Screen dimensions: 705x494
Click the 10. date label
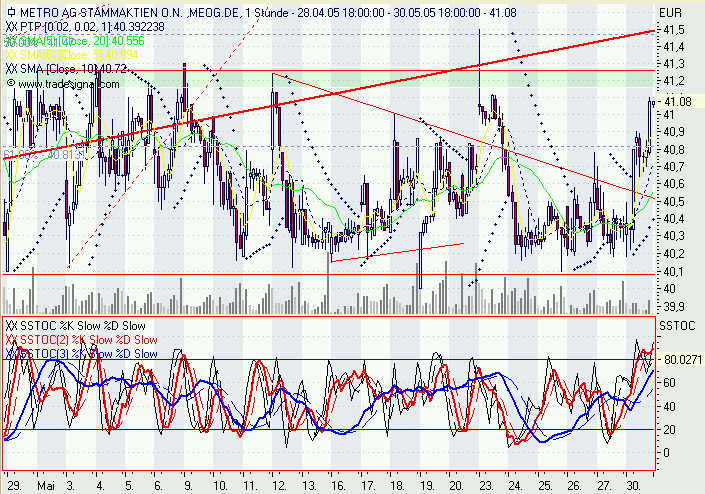[220, 486]
